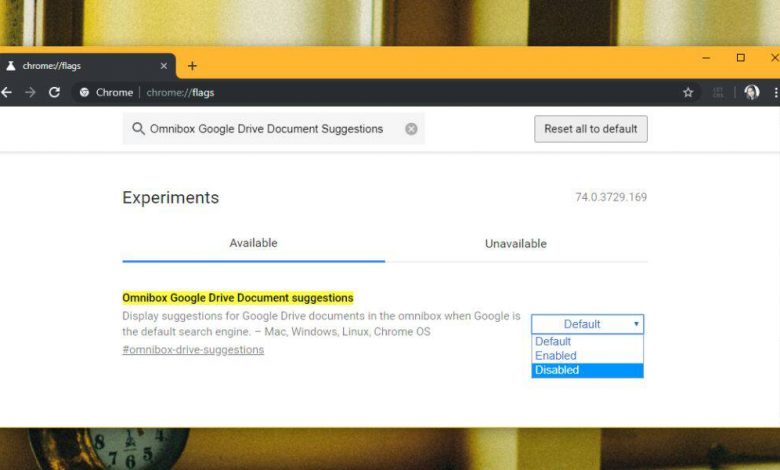Click the Omnibox Google Drive Document suggestions title
780x470 pixels.
click(x=238, y=298)
